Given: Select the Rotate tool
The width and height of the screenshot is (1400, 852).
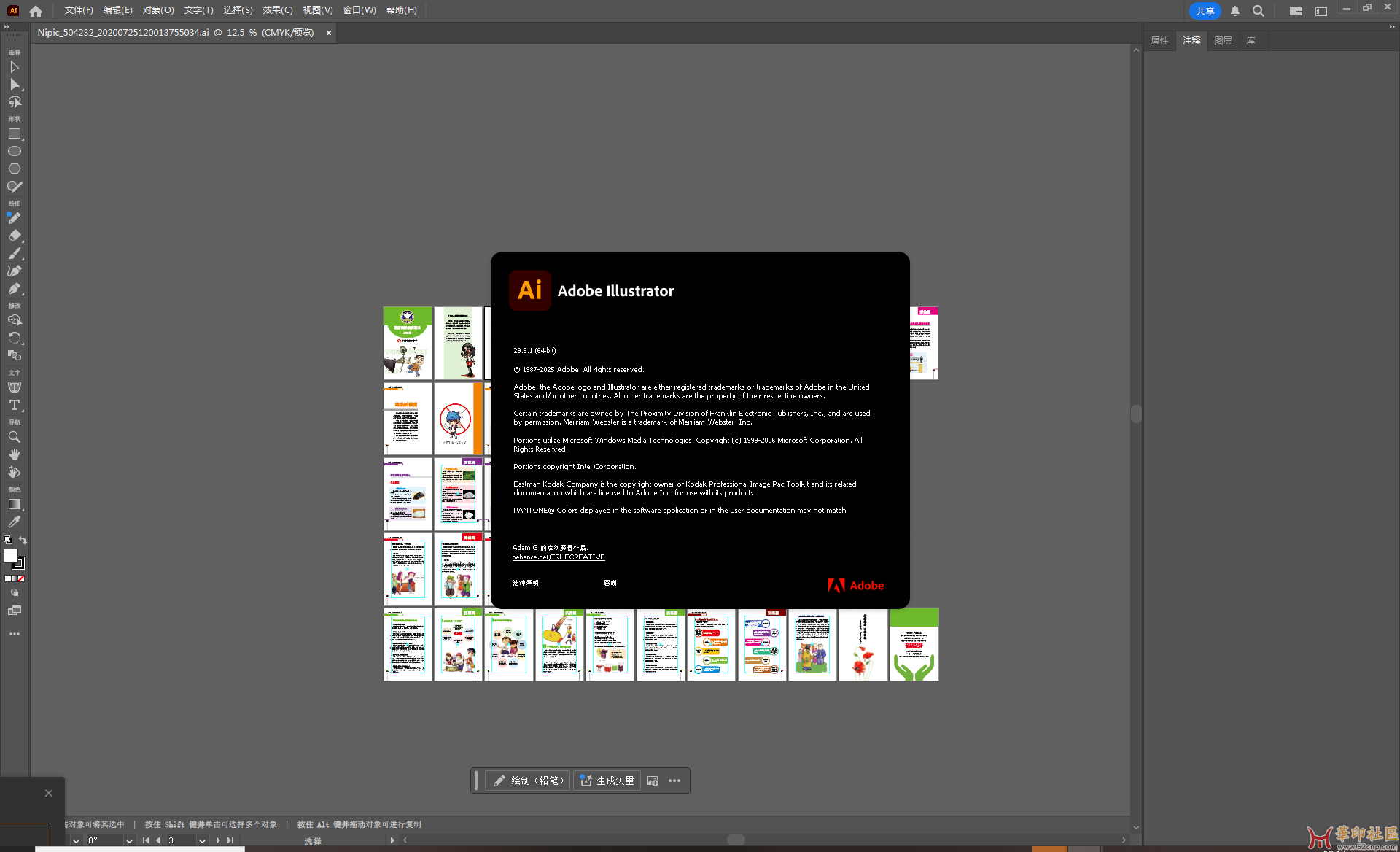Looking at the screenshot, I should click(15, 338).
